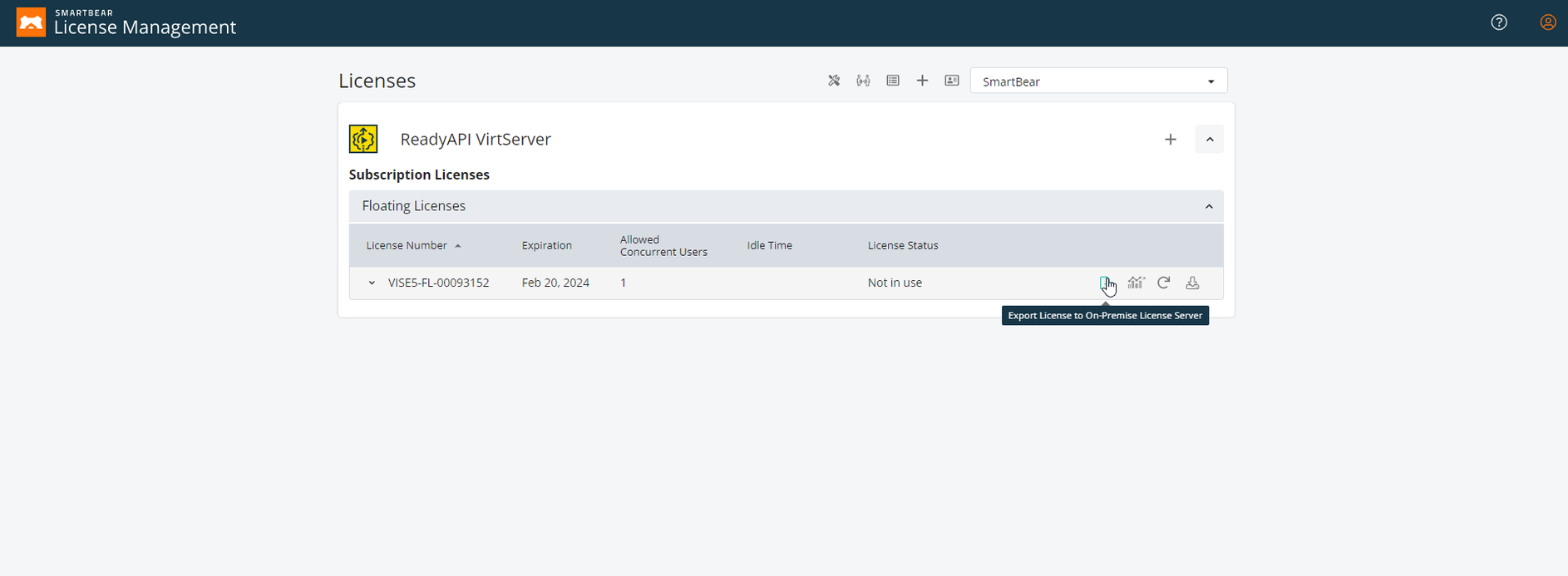Collapse the Floating Licenses section

pos(1209,206)
